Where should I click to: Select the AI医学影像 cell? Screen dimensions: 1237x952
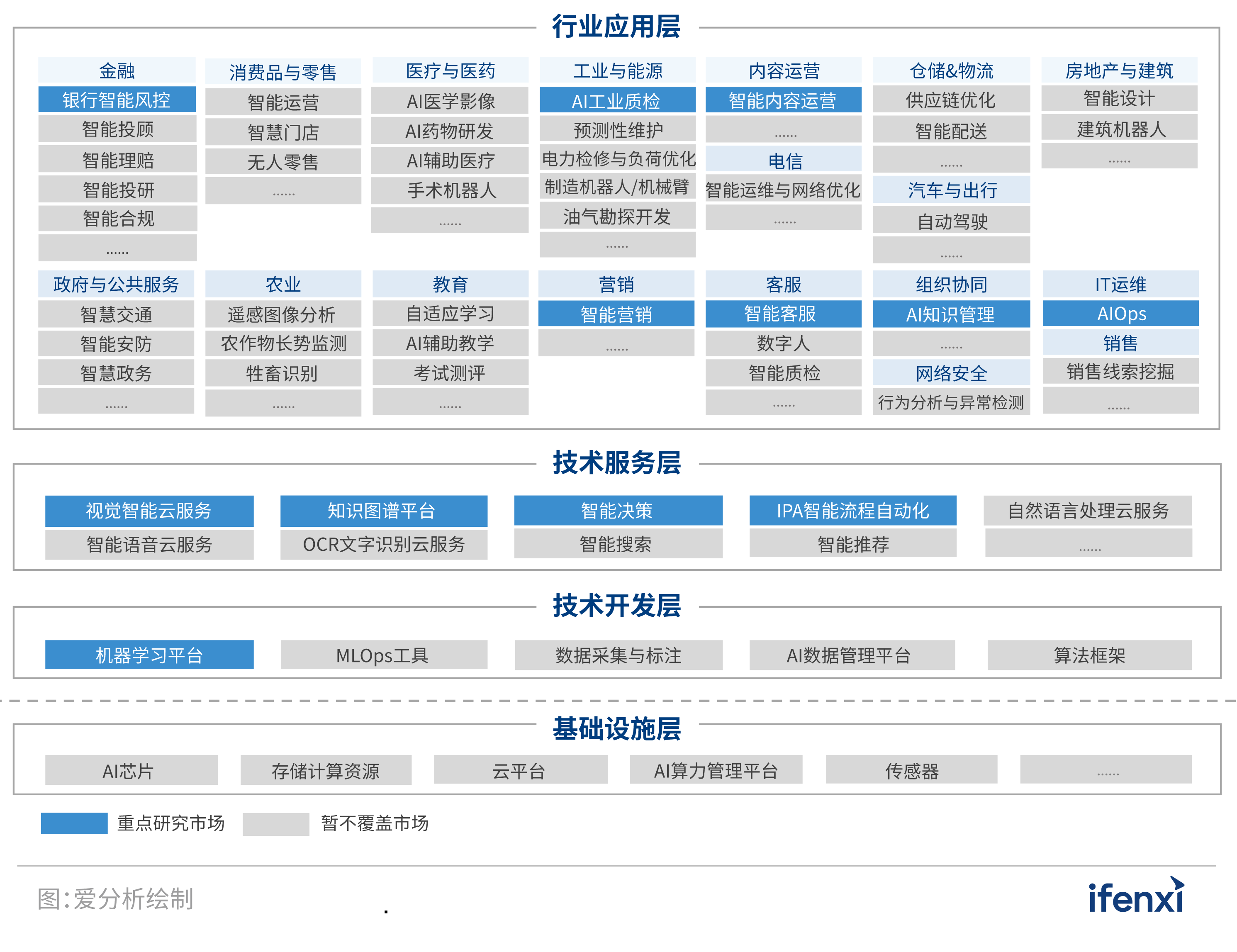pos(450,101)
